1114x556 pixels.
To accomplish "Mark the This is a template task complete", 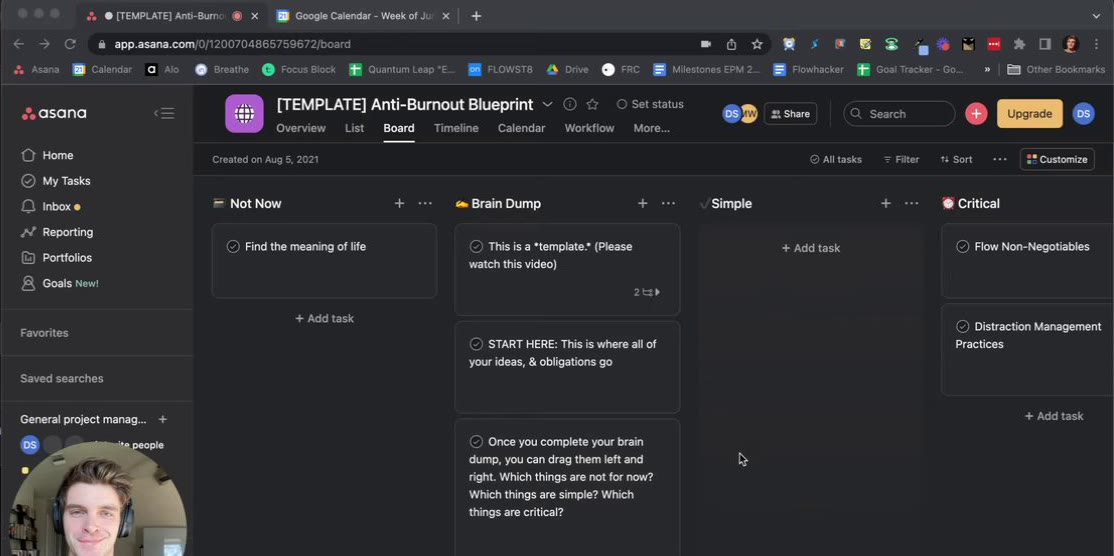I will [476, 246].
